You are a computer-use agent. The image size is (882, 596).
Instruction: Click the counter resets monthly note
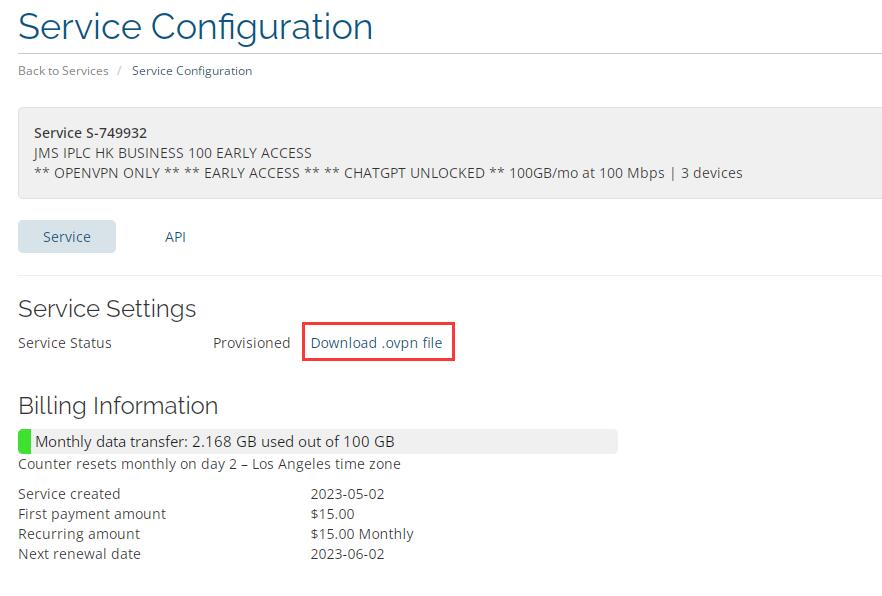[x=209, y=464]
